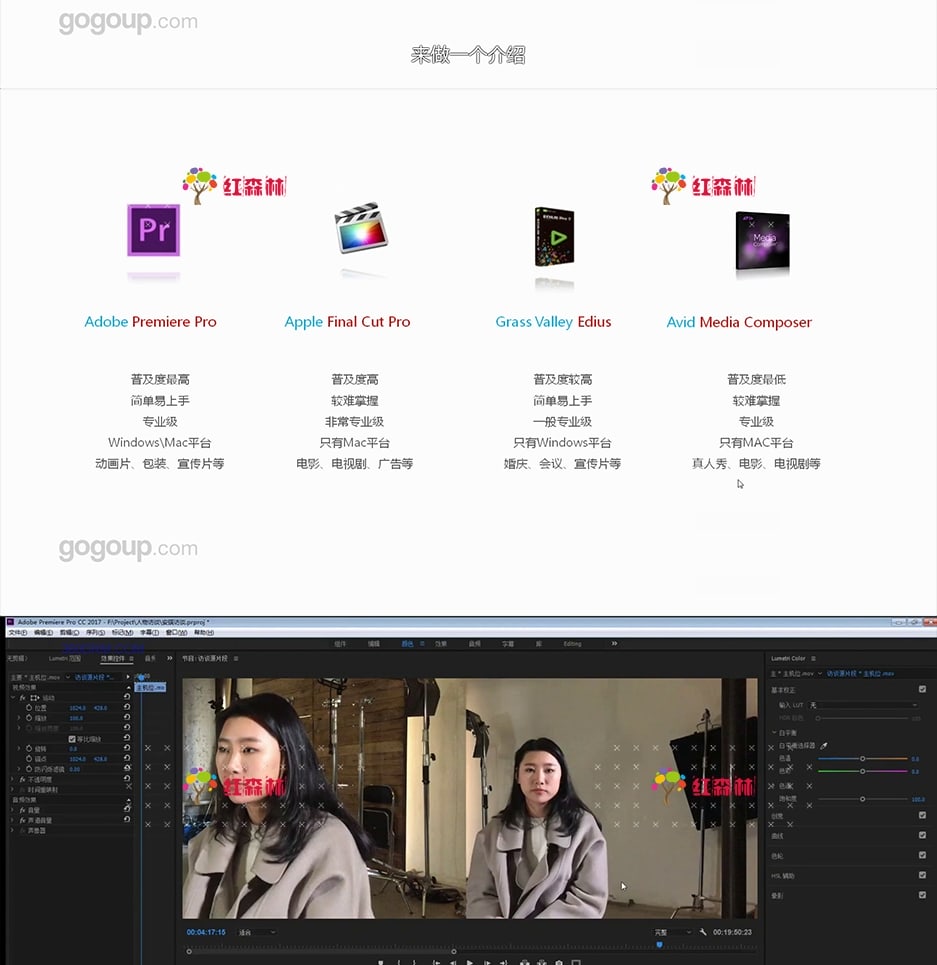This screenshot has width=937, height=965.
Task: Click the stopwatch icon for 旋转 (Rotation)
Action: (x=29, y=748)
